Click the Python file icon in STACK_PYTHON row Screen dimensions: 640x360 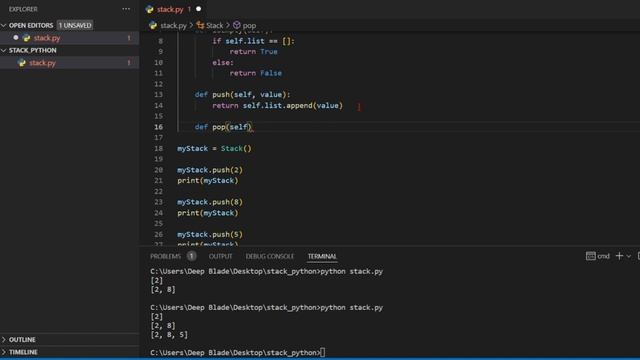tap(22, 63)
